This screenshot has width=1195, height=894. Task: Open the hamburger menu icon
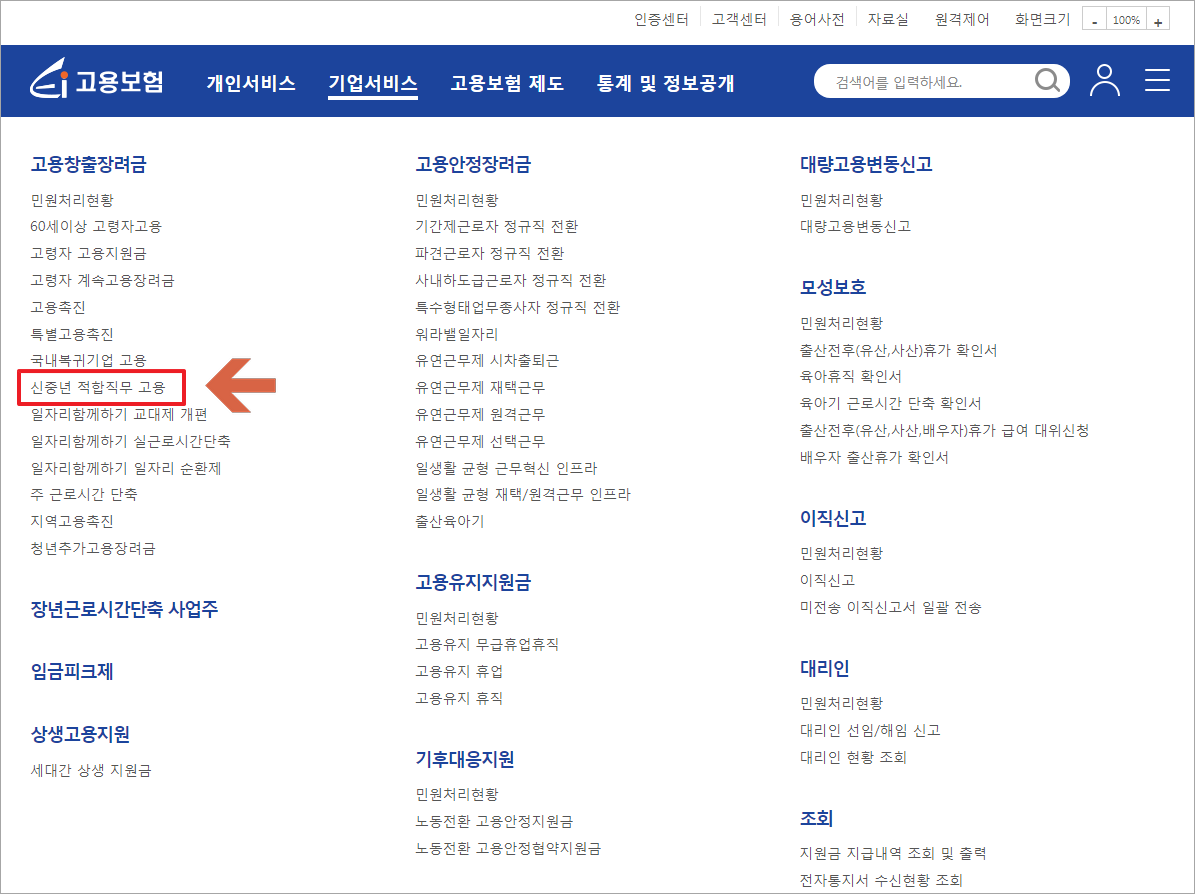(1157, 81)
